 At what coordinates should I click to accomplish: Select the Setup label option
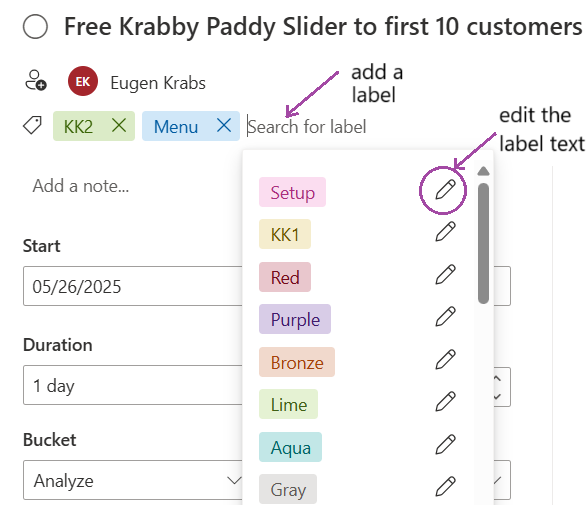(x=292, y=192)
